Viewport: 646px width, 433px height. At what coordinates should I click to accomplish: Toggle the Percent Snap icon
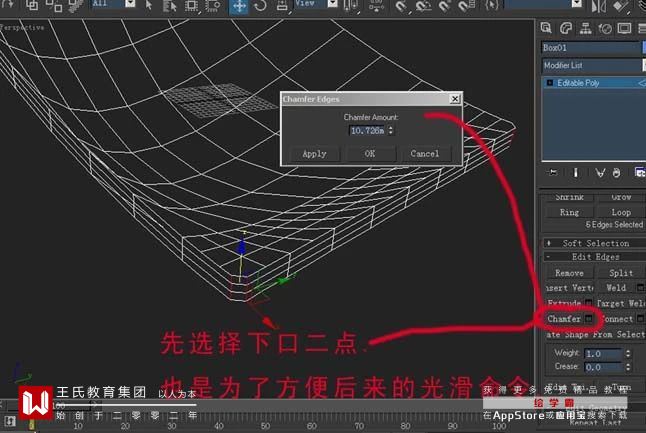click(x=445, y=6)
